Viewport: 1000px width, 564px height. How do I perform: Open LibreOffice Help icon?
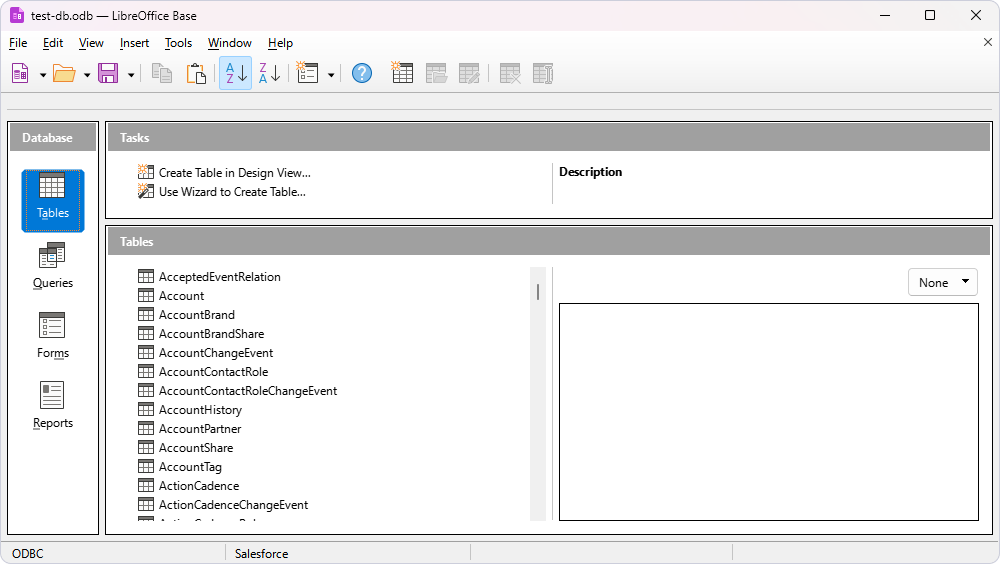(x=362, y=74)
